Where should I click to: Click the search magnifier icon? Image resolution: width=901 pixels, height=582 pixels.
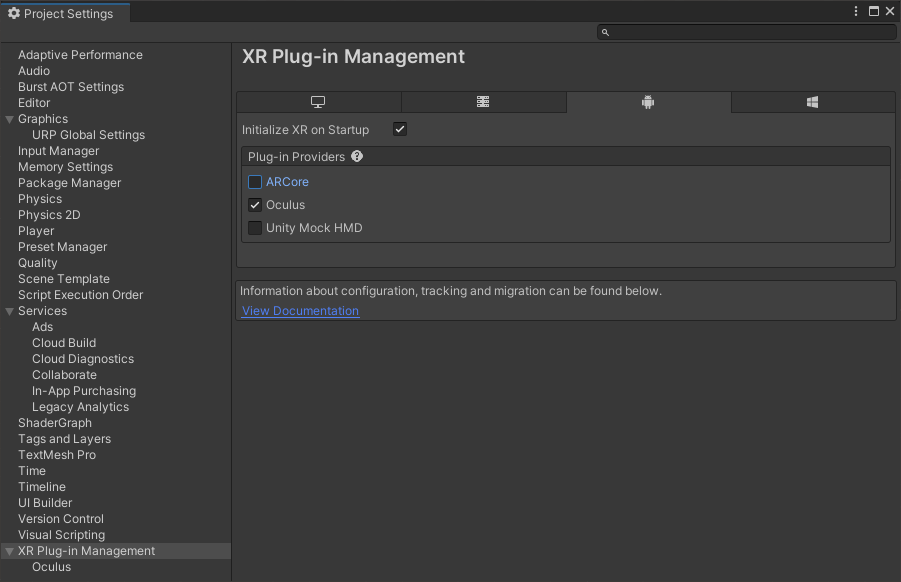pos(605,32)
